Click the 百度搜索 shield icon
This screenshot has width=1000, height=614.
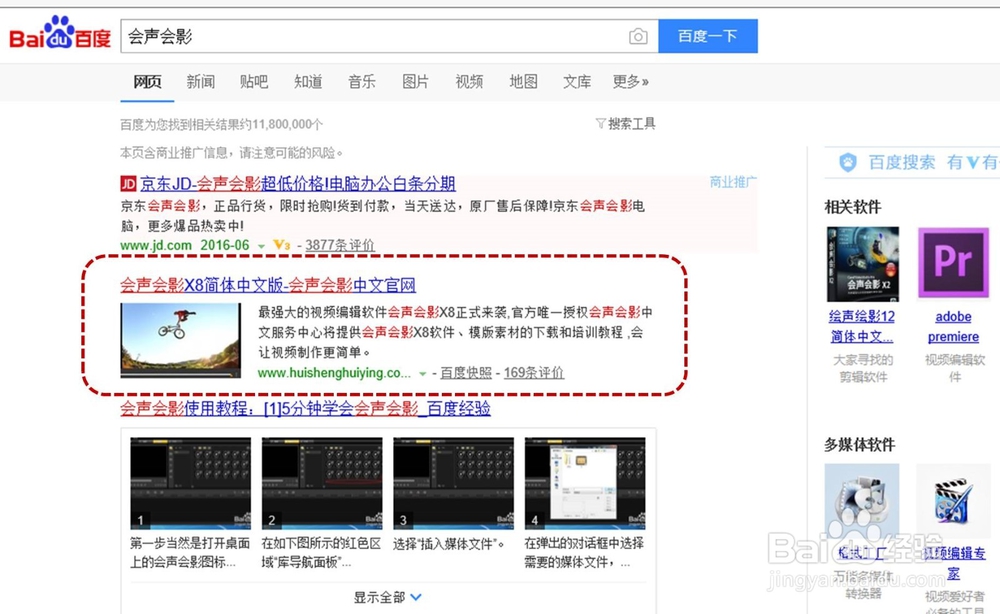(848, 163)
